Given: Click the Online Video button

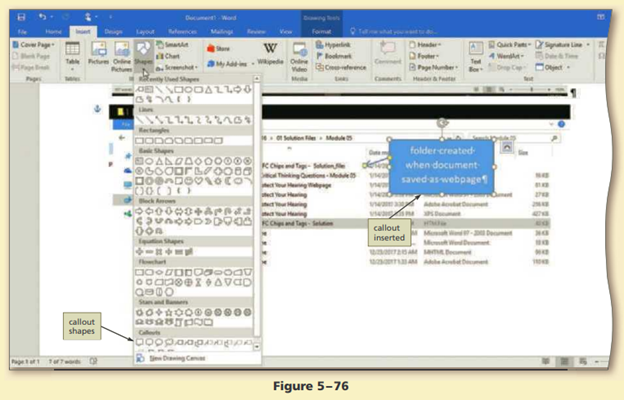Looking at the screenshot, I should pos(299,57).
